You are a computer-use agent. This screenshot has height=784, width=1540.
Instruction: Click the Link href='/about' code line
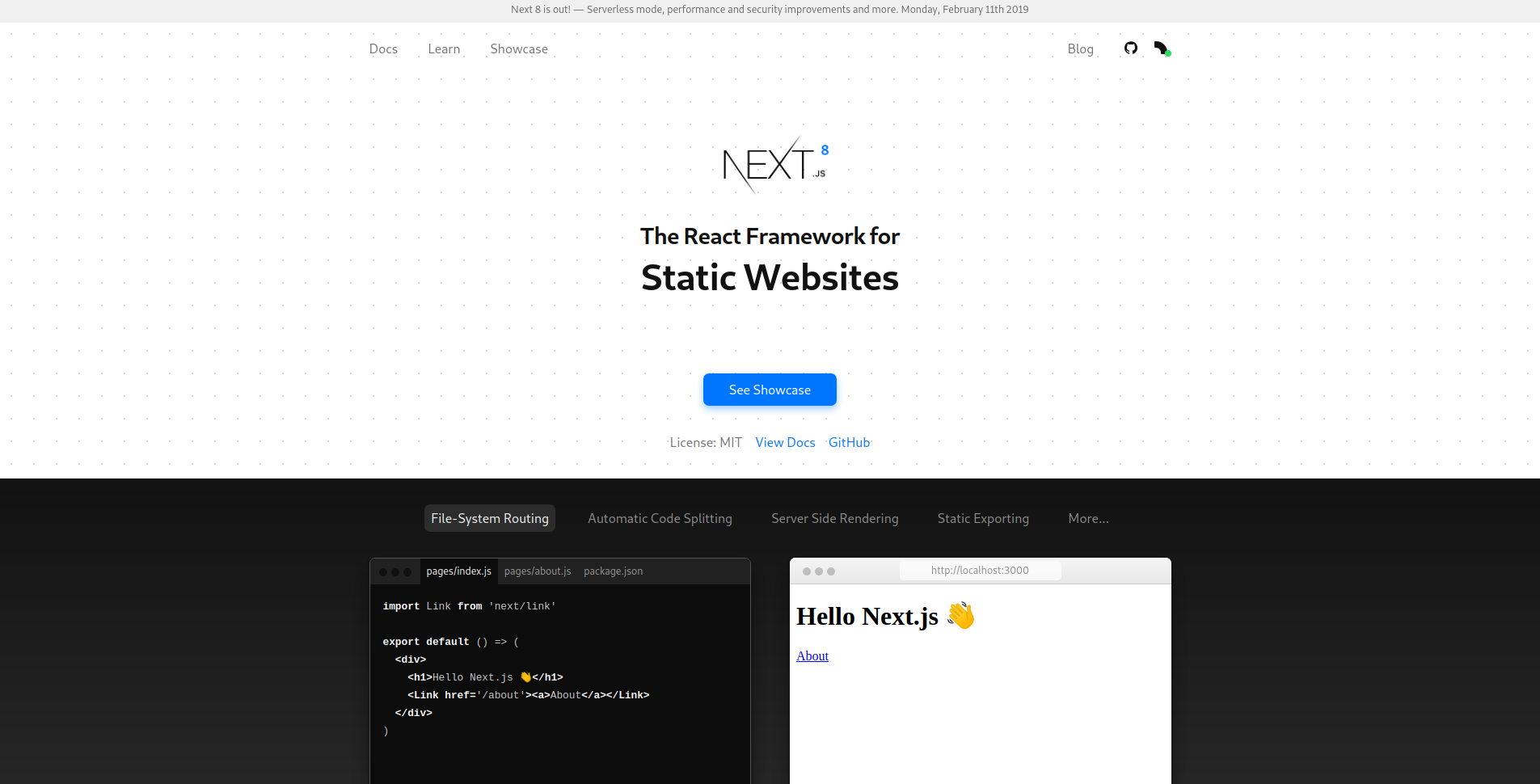coord(528,695)
